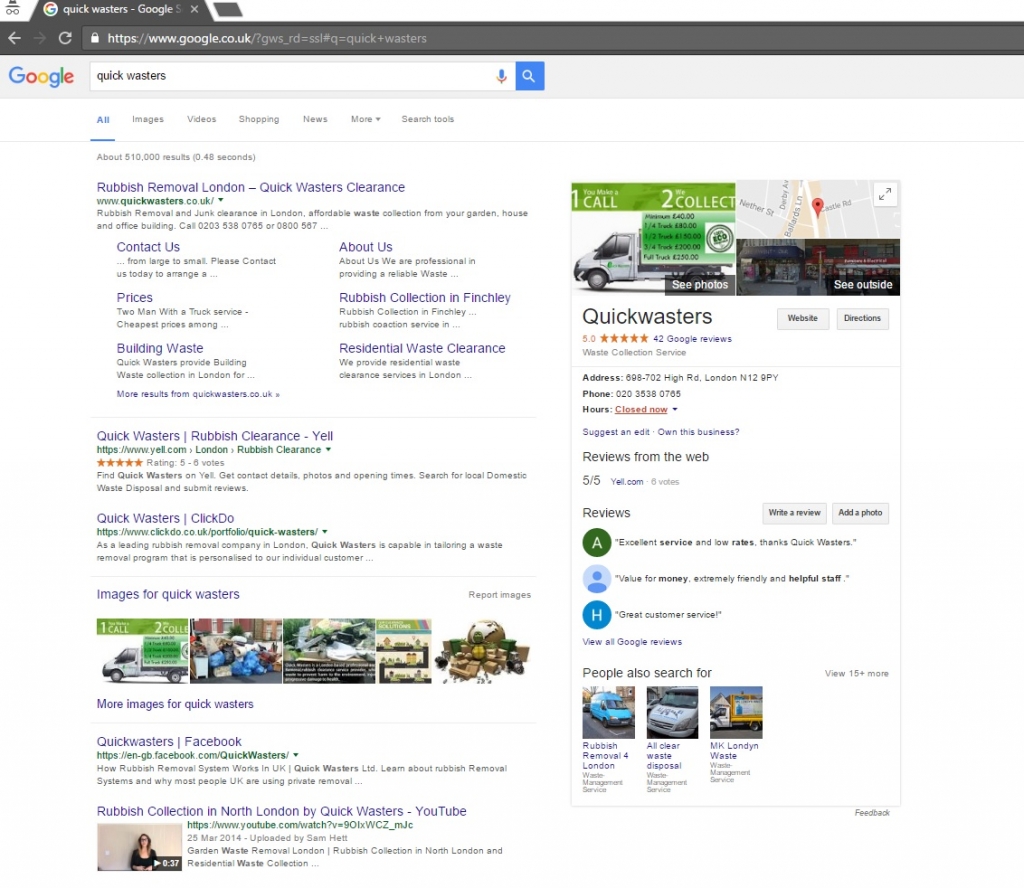Click Own this business? link
The image size is (1024, 888).
pyautogui.click(x=698, y=432)
